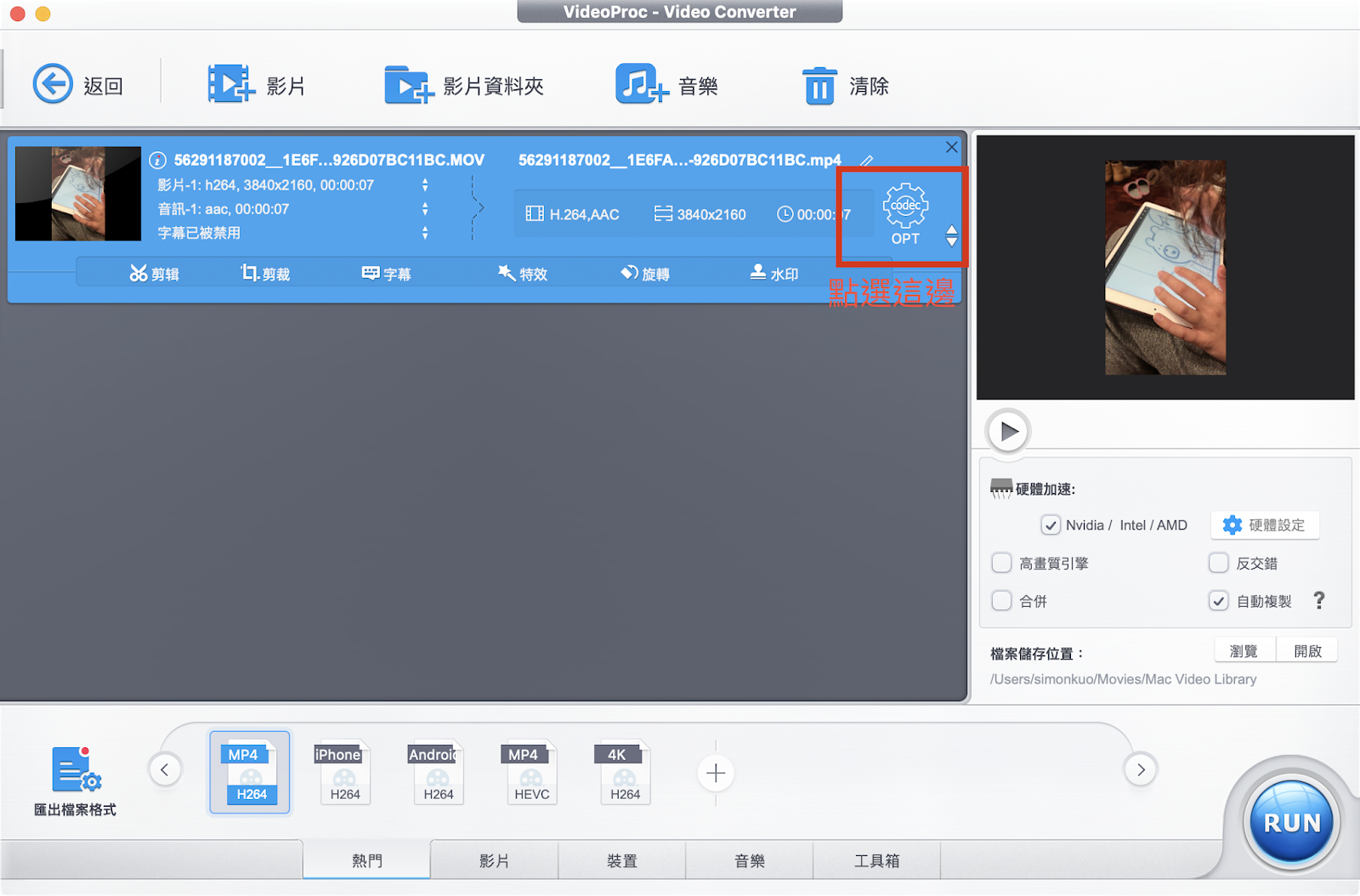This screenshot has height=896, width=1360.
Task: Enable the 反交錯 deinterlace checkbox
Action: tap(1219, 563)
